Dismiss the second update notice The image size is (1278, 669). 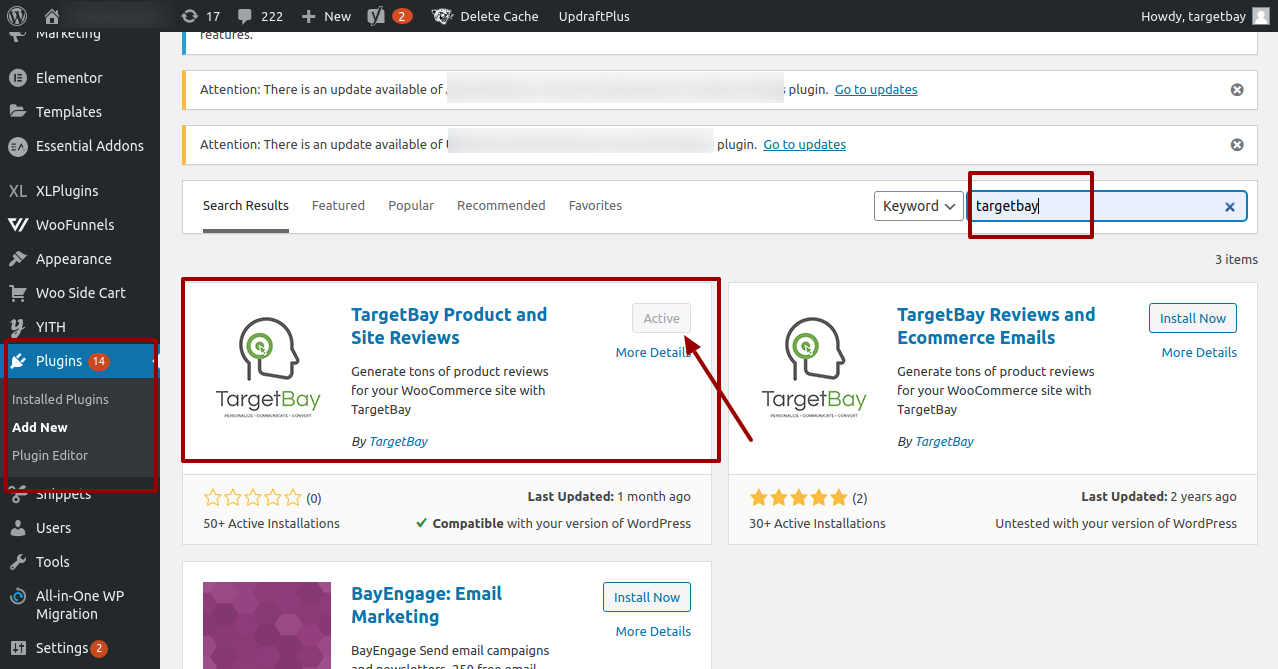(1237, 145)
